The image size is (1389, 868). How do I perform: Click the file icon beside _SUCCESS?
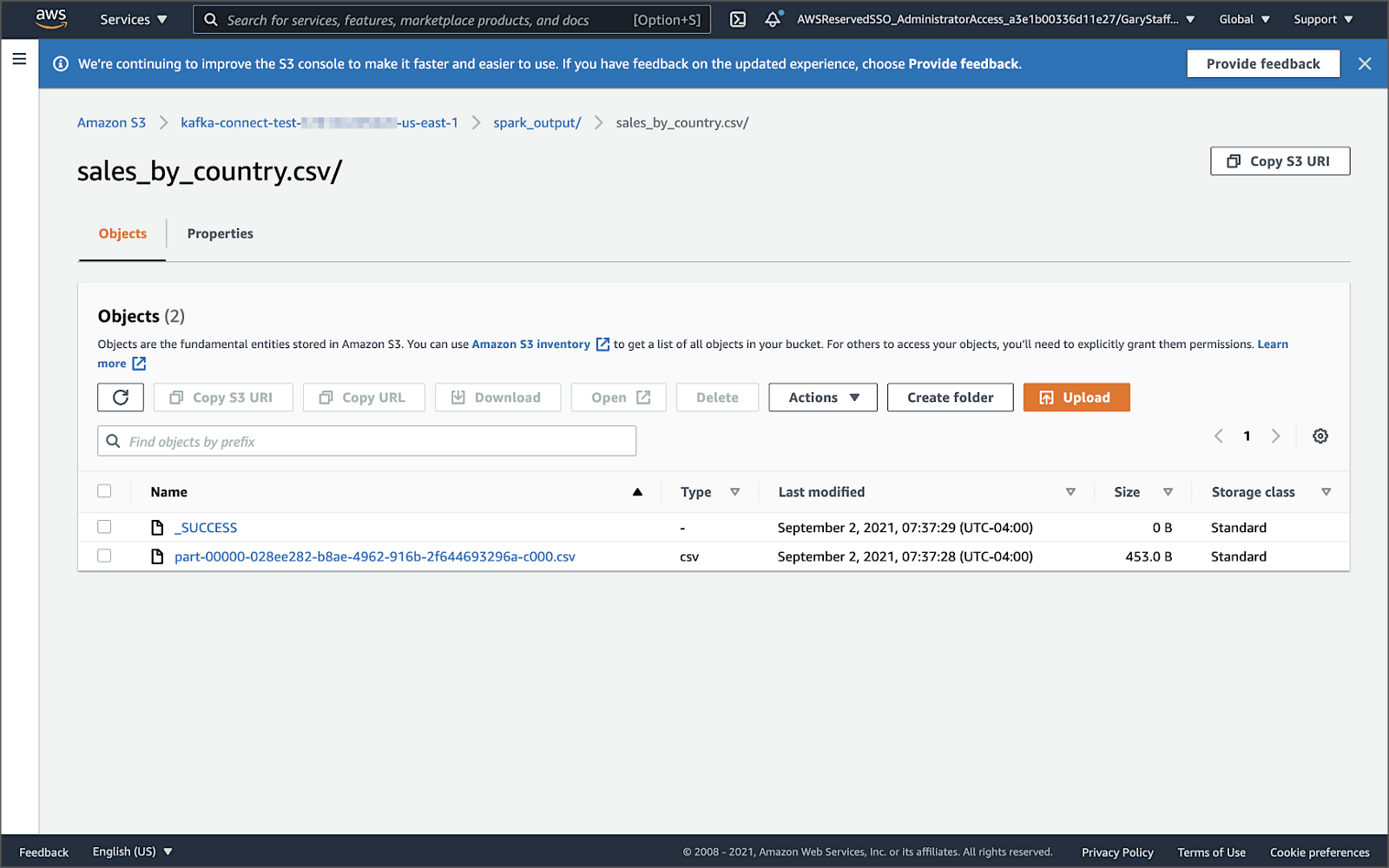click(x=157, y=528)
